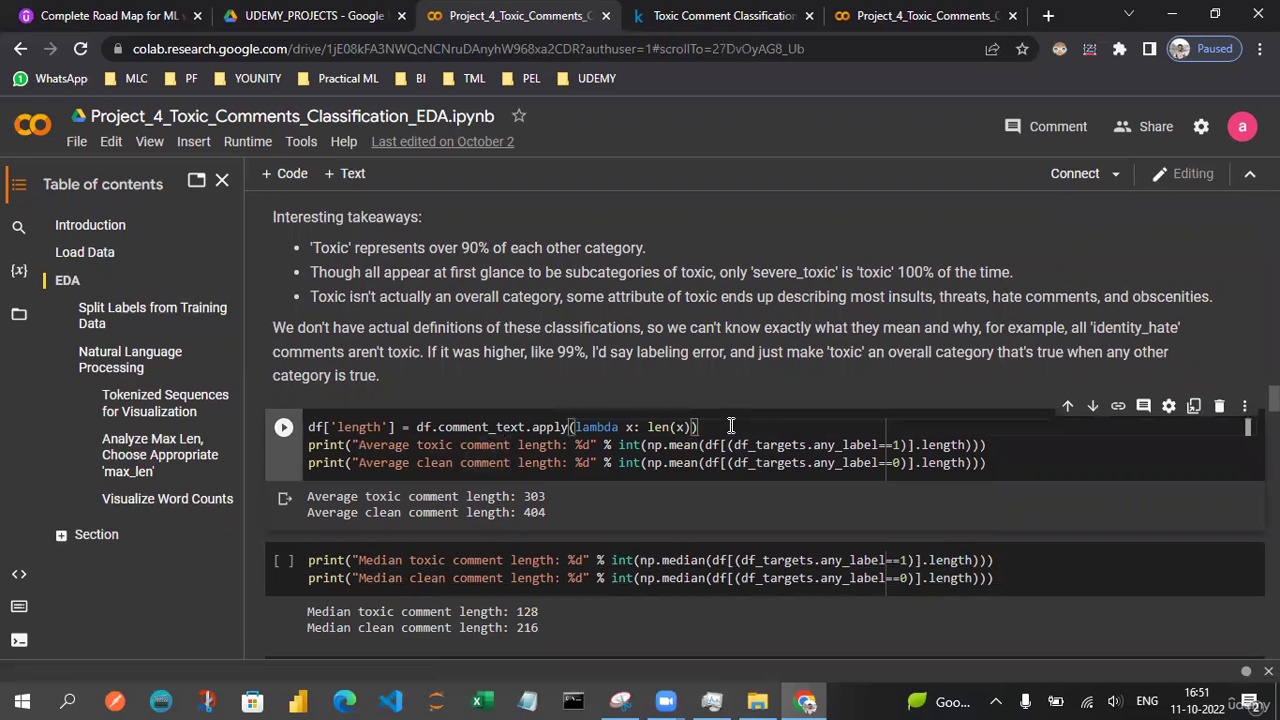The height and width of the screenshot is (720, 1280).
Task: Add a new Code cell
Action: [284, 173]
